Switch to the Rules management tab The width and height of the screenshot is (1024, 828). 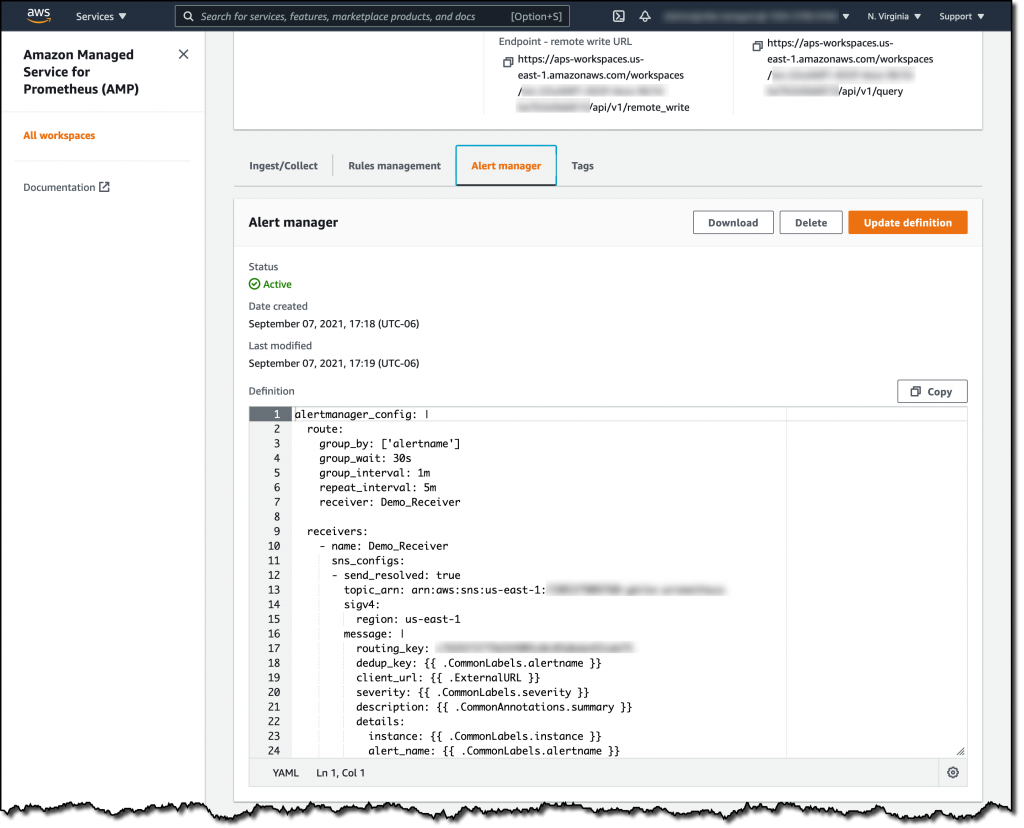tap(393, 165)
